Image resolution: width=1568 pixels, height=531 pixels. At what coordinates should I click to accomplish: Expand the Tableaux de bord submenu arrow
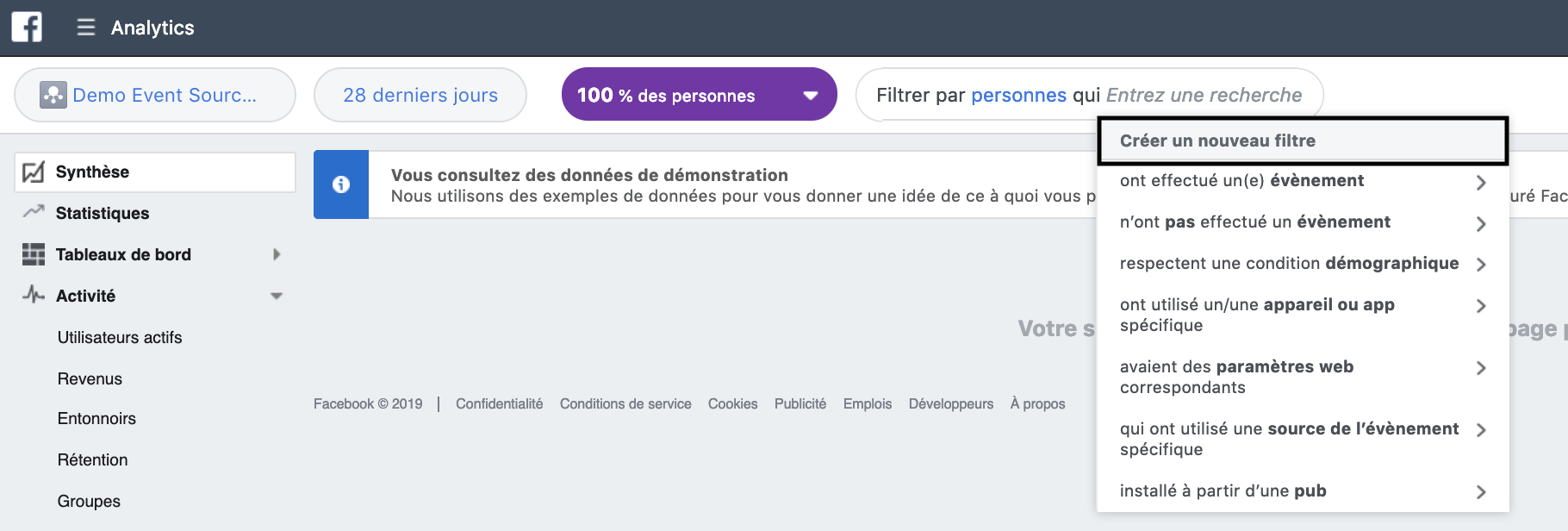point(277,254)
